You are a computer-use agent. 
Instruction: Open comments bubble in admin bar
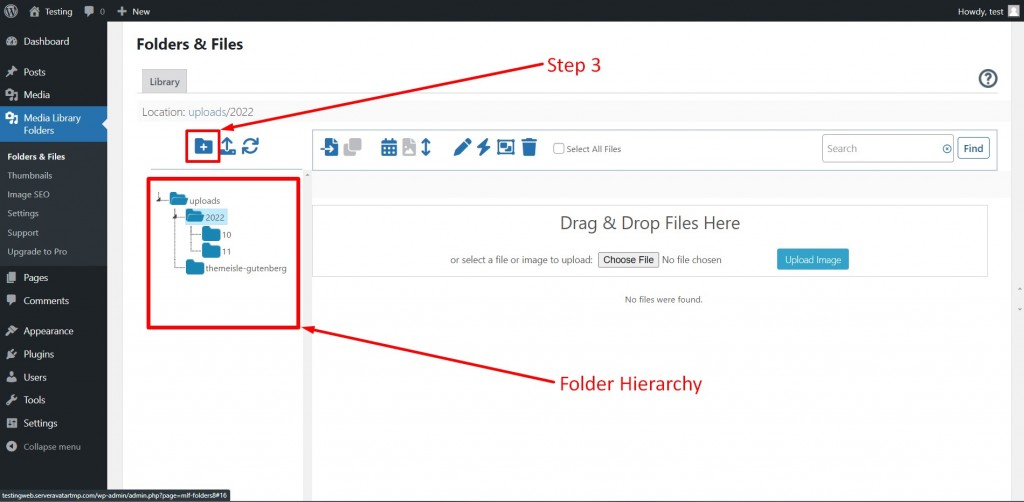point(90,11)
